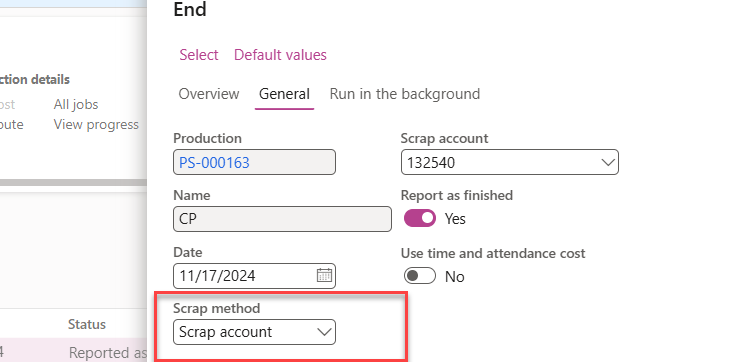
Task: Click the Select button
Action: point(199,55)
